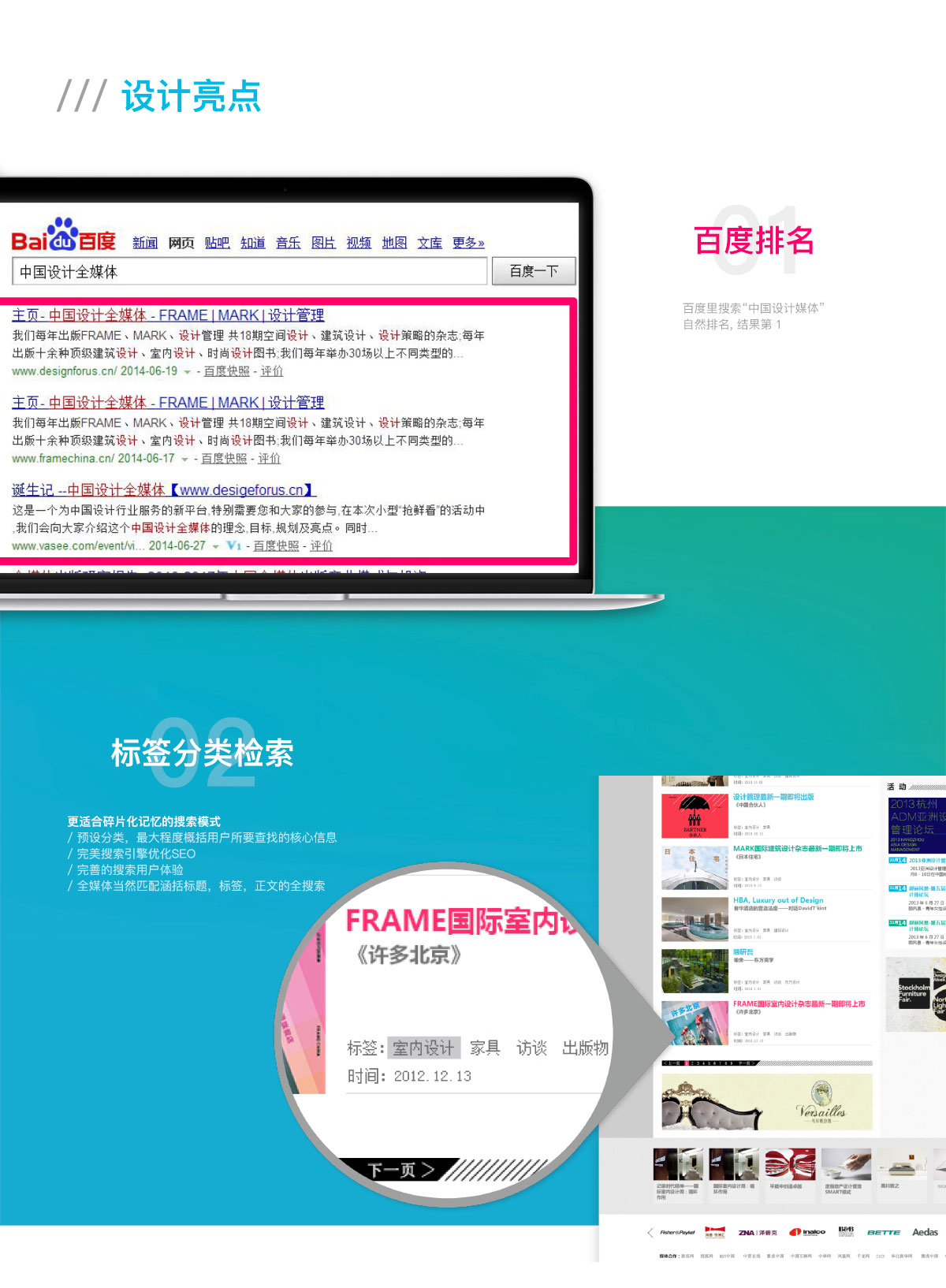Viewport: 946px width, 1288px height.
Task: Open the small FRAME国际室内设计杂志 article title
Action: 799,1004
